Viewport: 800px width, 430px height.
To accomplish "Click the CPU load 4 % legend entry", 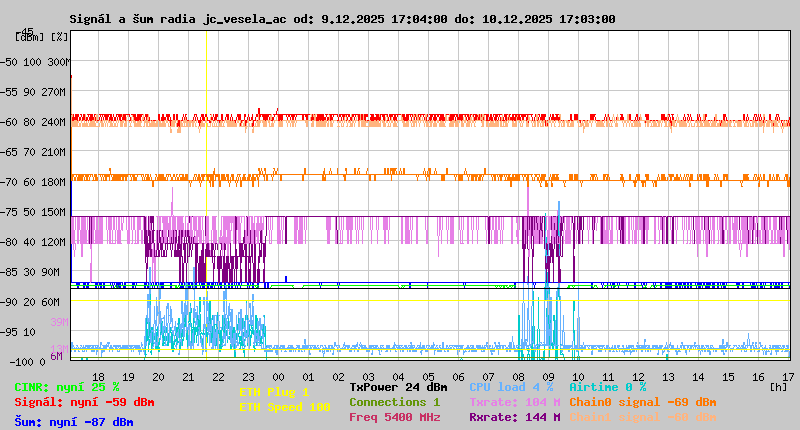I will point(511,387).
